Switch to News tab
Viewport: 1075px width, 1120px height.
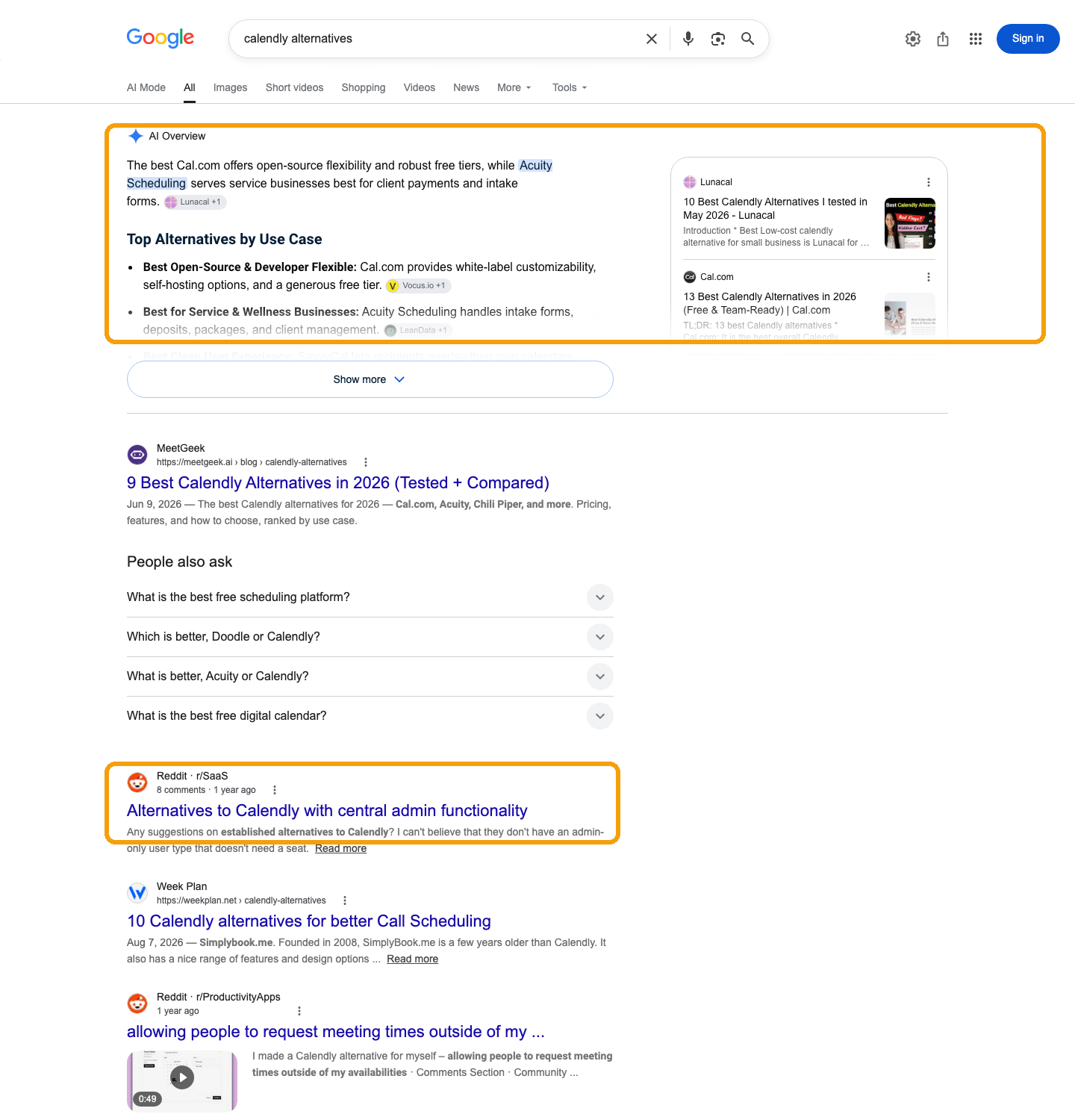(467, 87)
